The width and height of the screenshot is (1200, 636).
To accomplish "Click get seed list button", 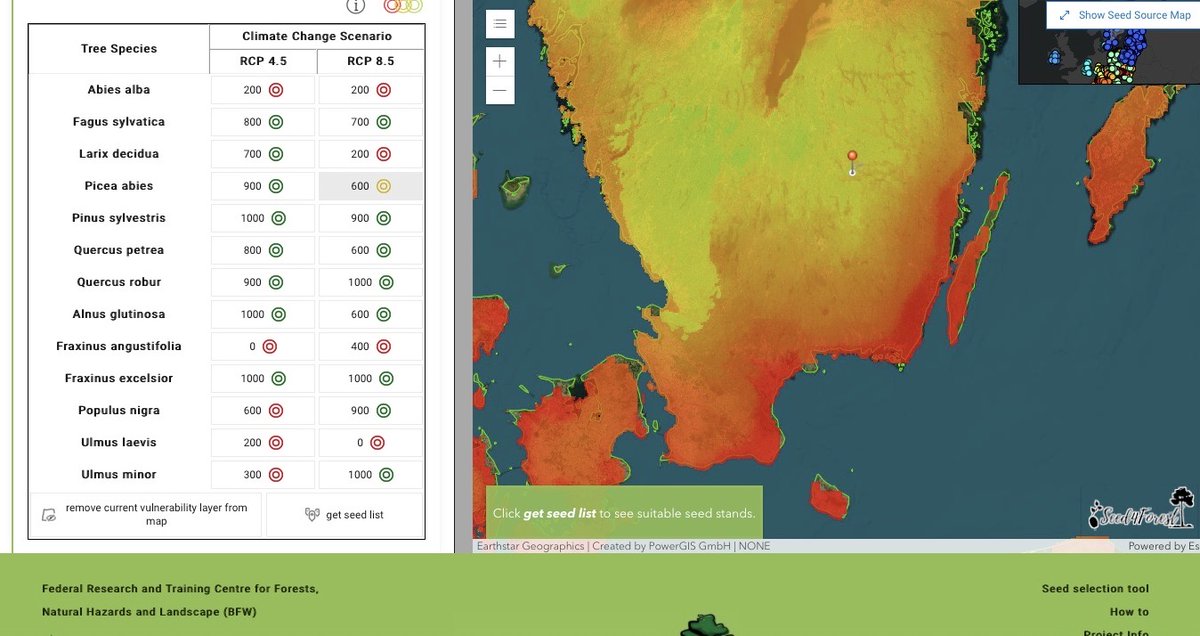I will [345, 515].
